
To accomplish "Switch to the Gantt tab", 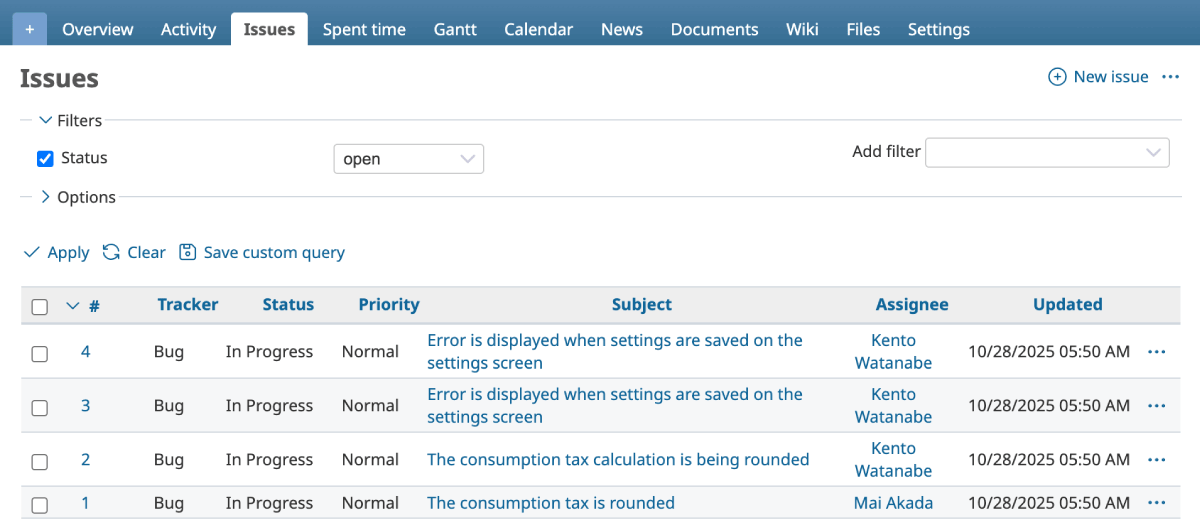I will coord(455,29).
